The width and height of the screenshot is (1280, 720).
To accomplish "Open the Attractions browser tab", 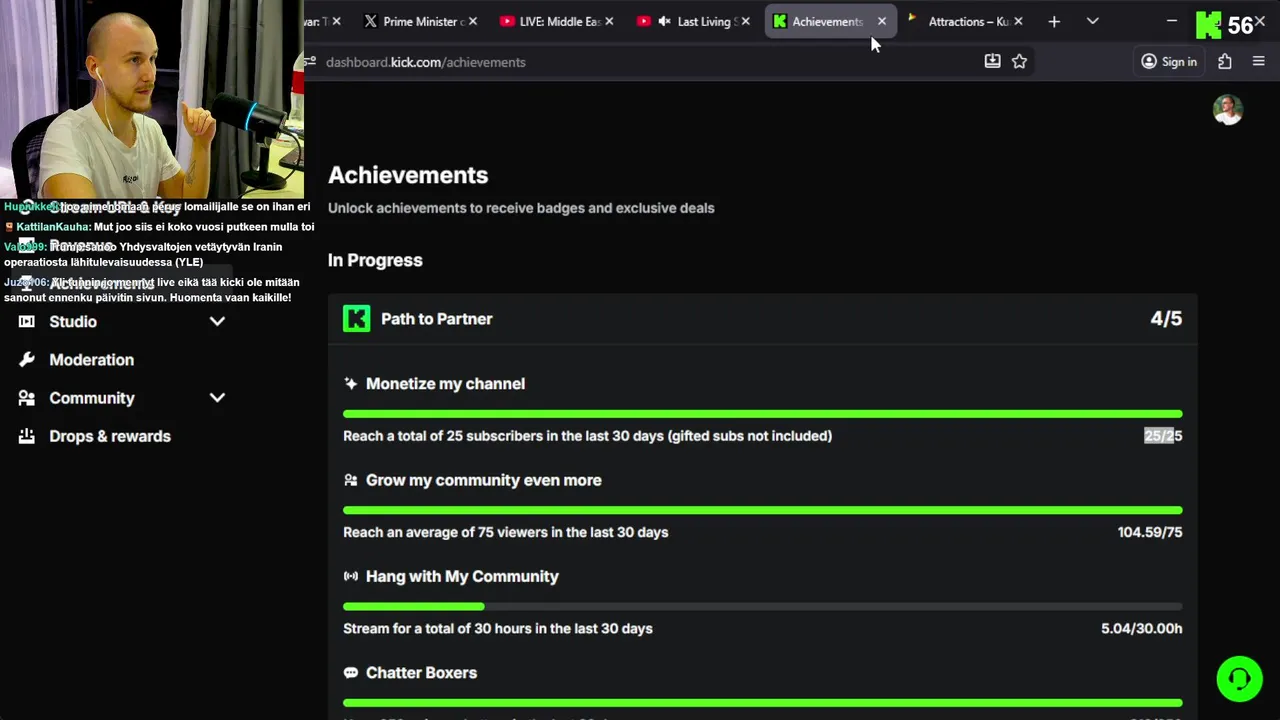I will 968,21.
